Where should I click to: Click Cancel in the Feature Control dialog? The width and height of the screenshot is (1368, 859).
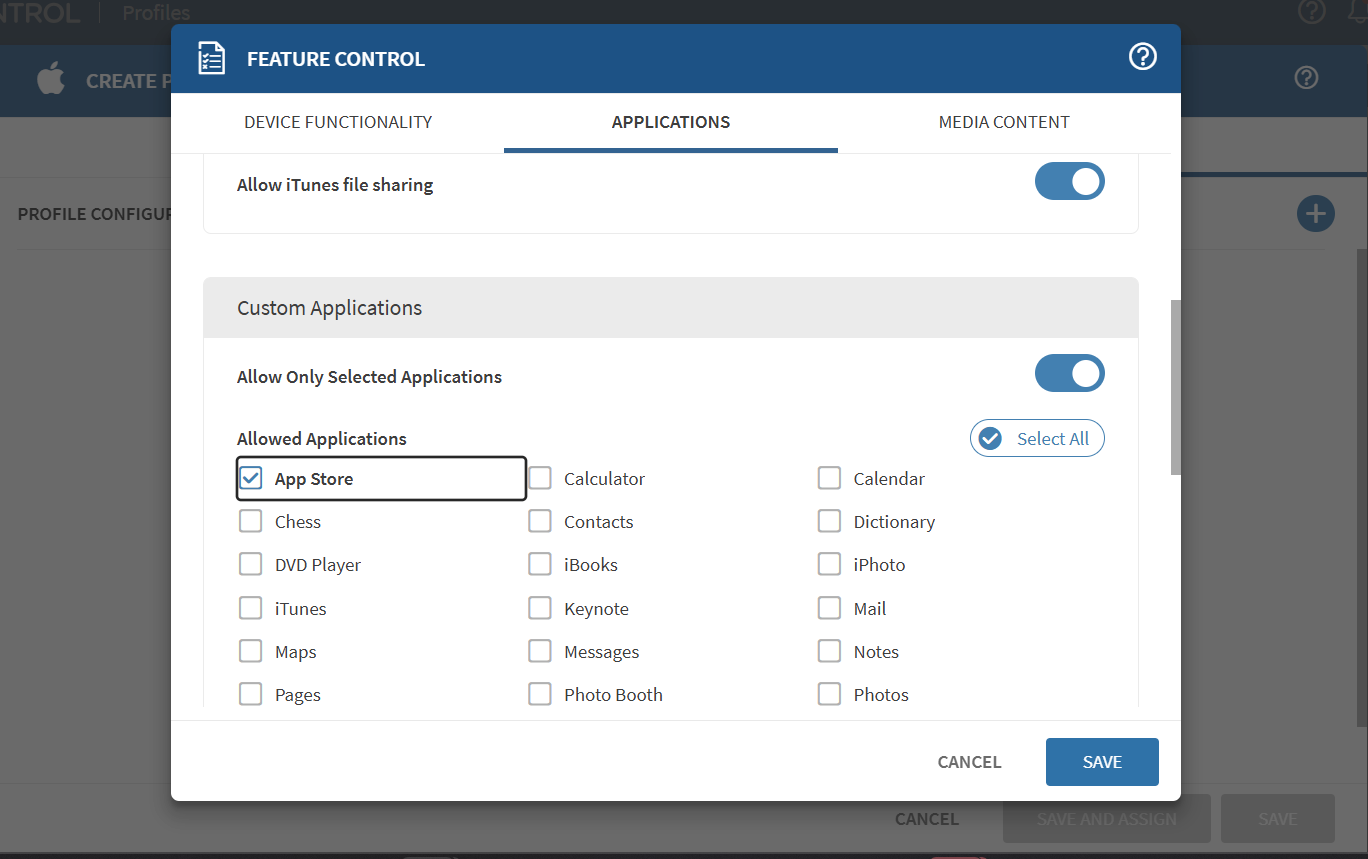tap(968, 762)
